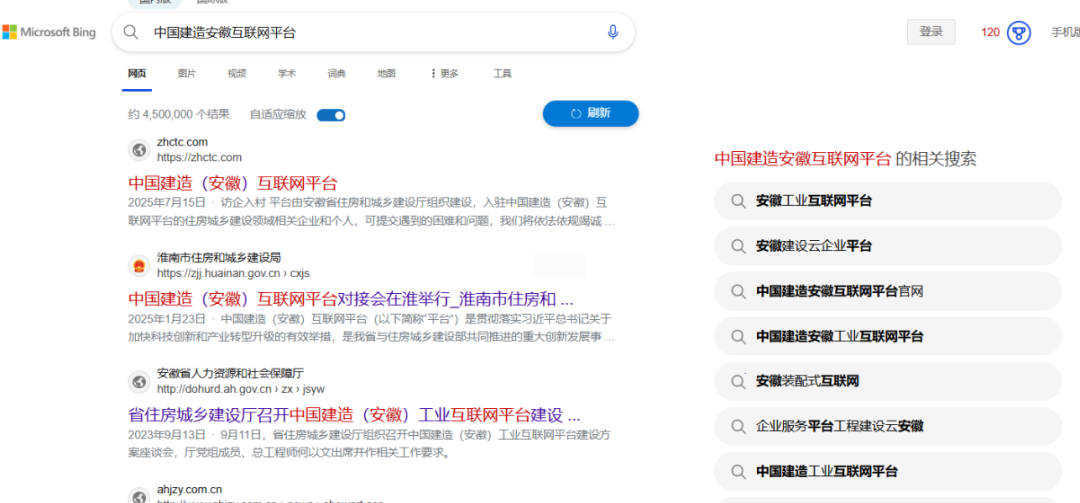Click the https://zhctc.com URL
Viewport: 1080px width, 503px height.
click(x=199, y=157)
